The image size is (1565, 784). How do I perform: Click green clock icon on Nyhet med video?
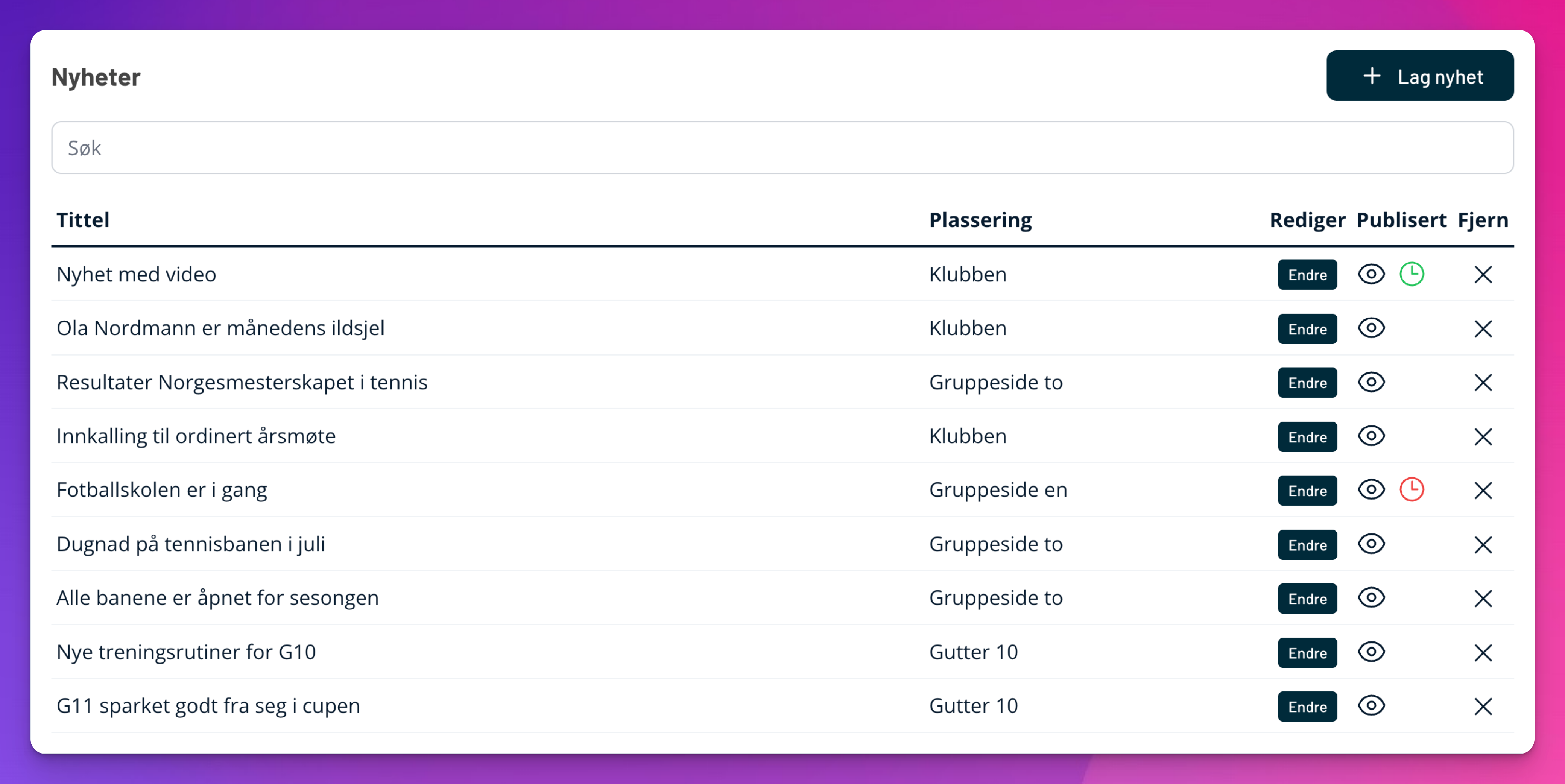(1411, 274)
